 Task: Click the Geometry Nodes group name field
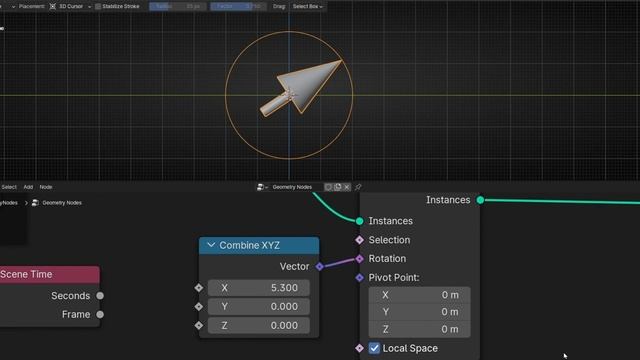point(296,187)
